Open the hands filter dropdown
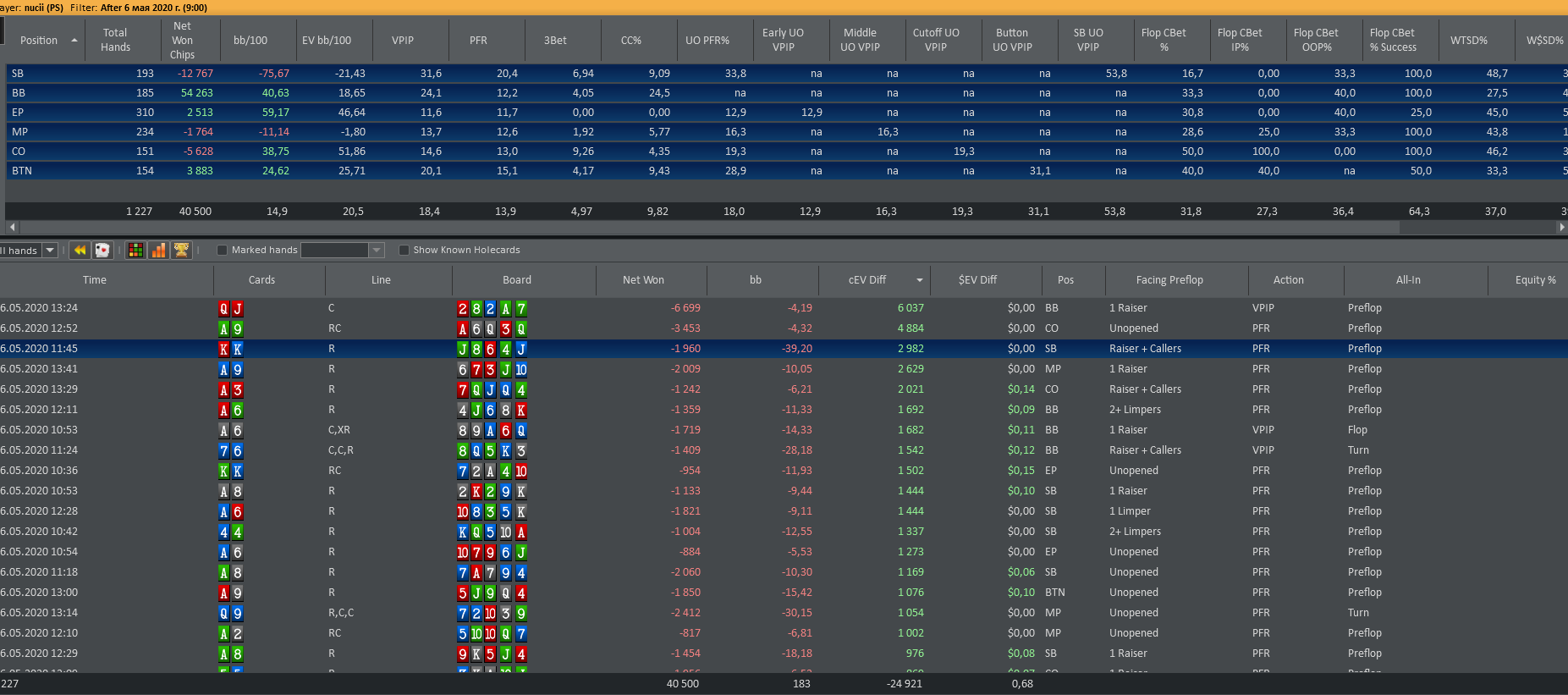The image size is (1568, 695). click(x=50, y=250)
